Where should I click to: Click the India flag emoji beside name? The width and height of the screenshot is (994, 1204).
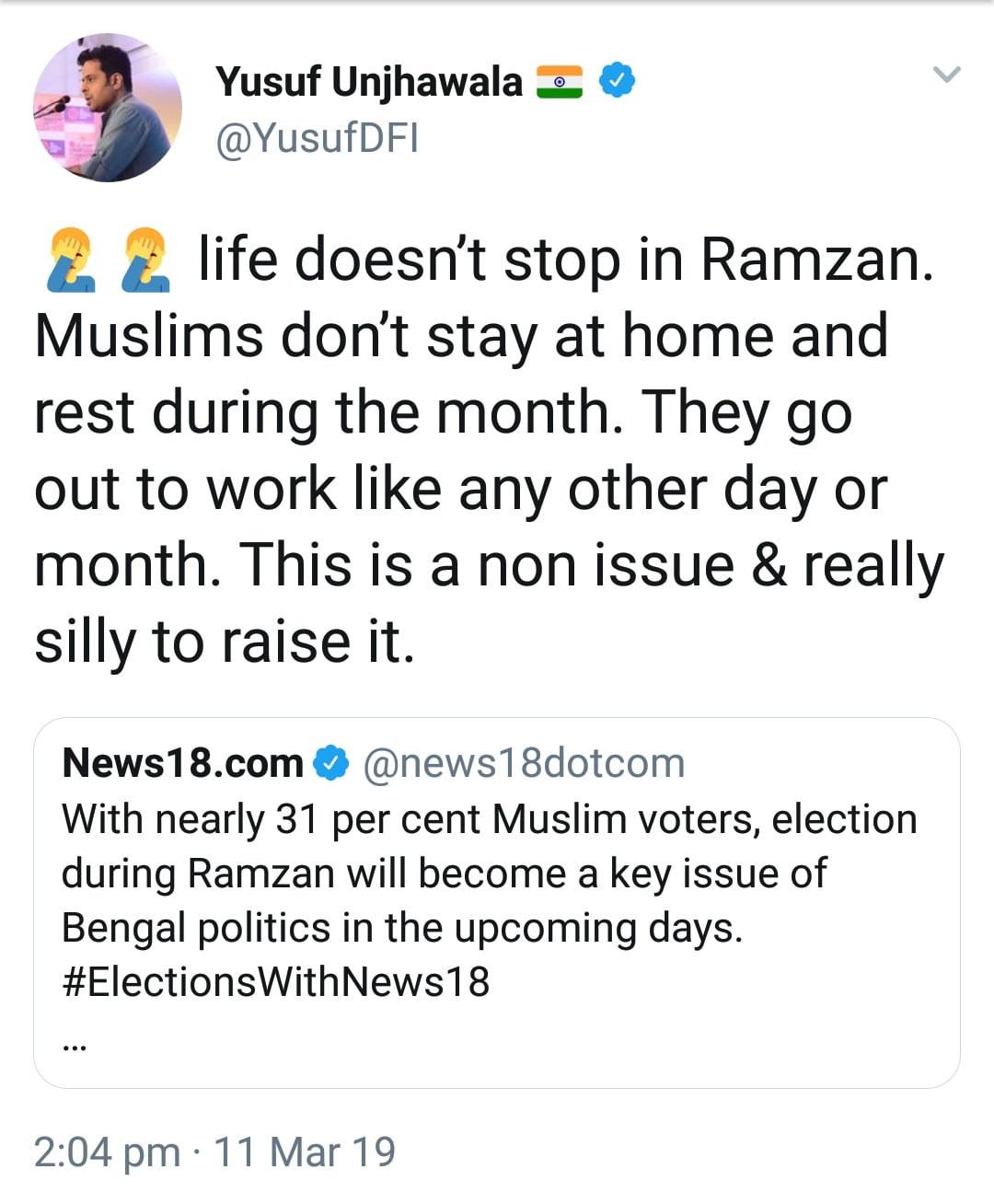pos(560,82)
